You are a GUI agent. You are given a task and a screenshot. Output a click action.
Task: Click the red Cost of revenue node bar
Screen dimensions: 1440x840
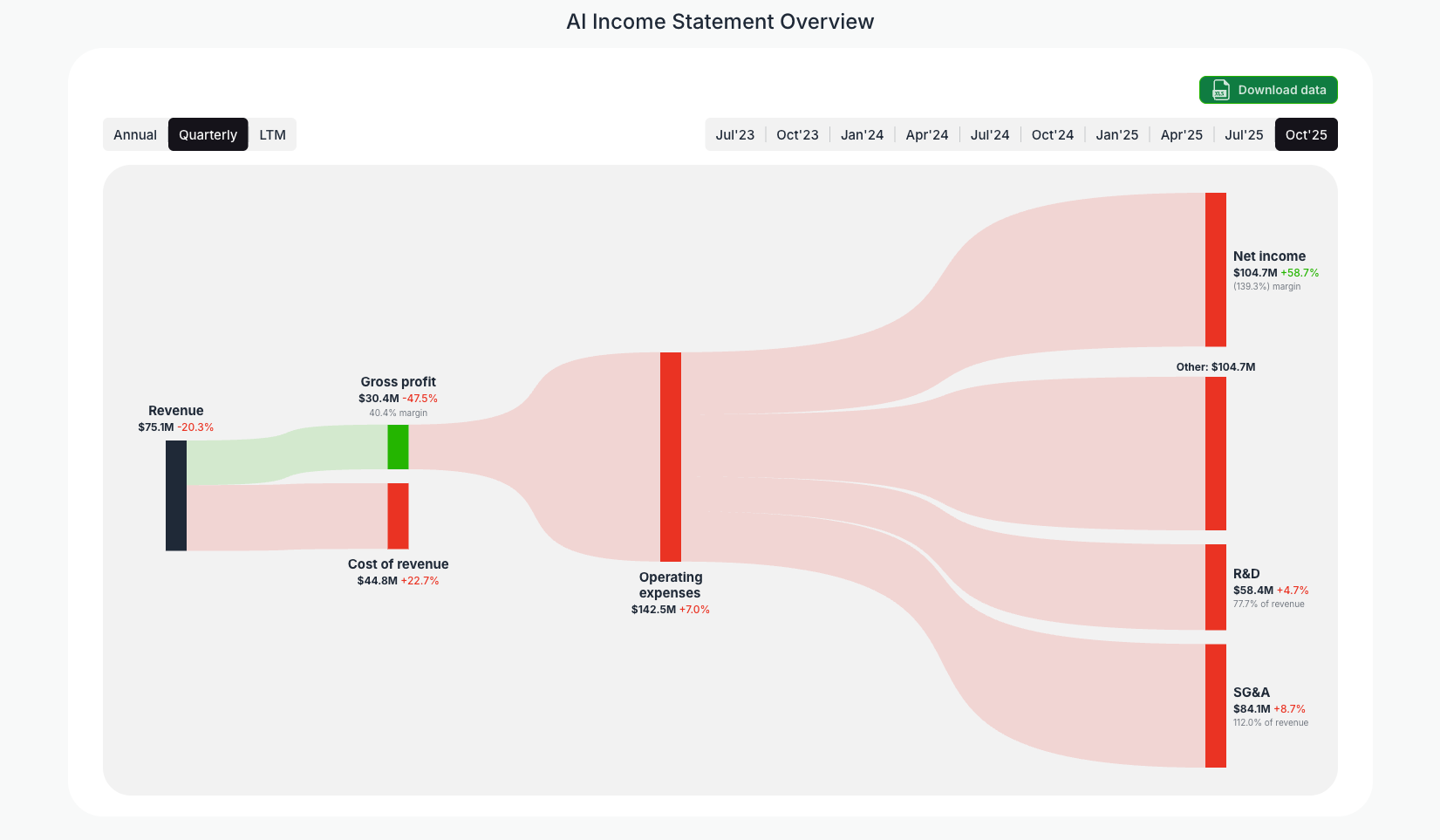(x=398, y=516)
